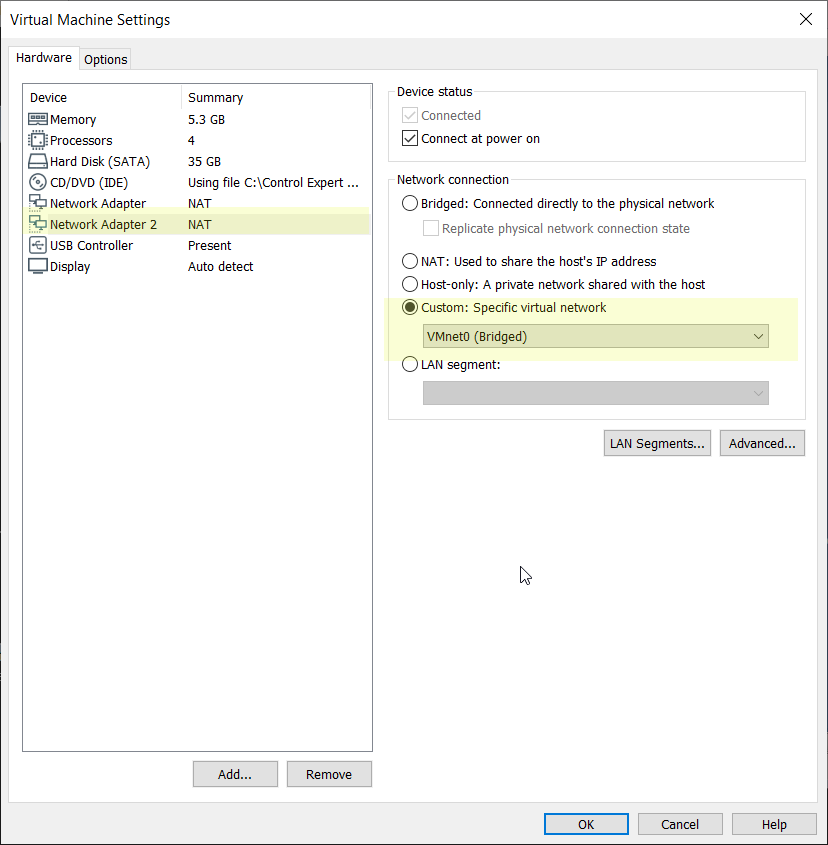This screenshot has height=845, width=828.
Task: Close the Virtual Machine Settings dialog
Action: 805,19
